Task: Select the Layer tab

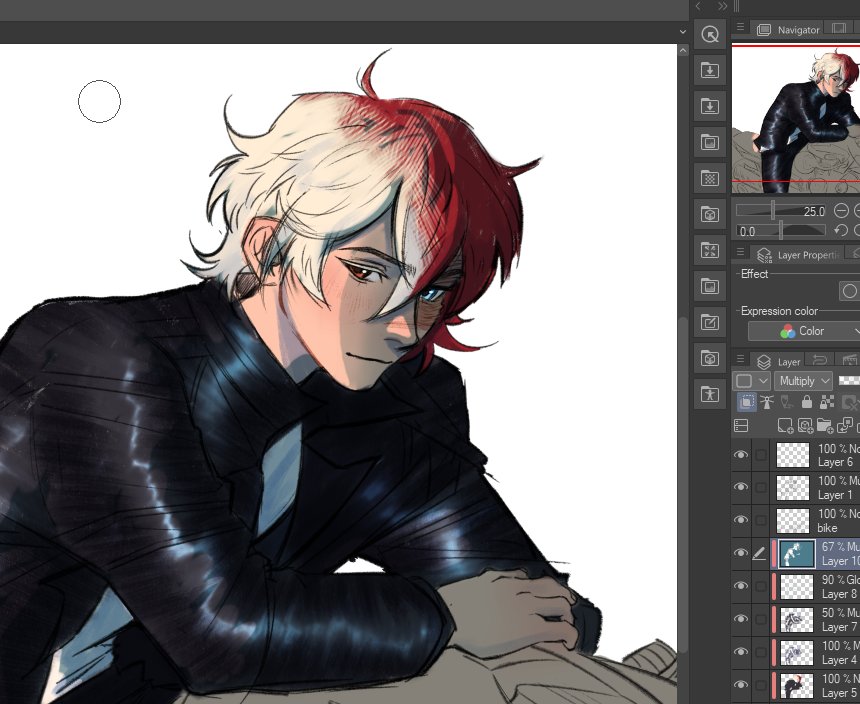Action: 779,362
